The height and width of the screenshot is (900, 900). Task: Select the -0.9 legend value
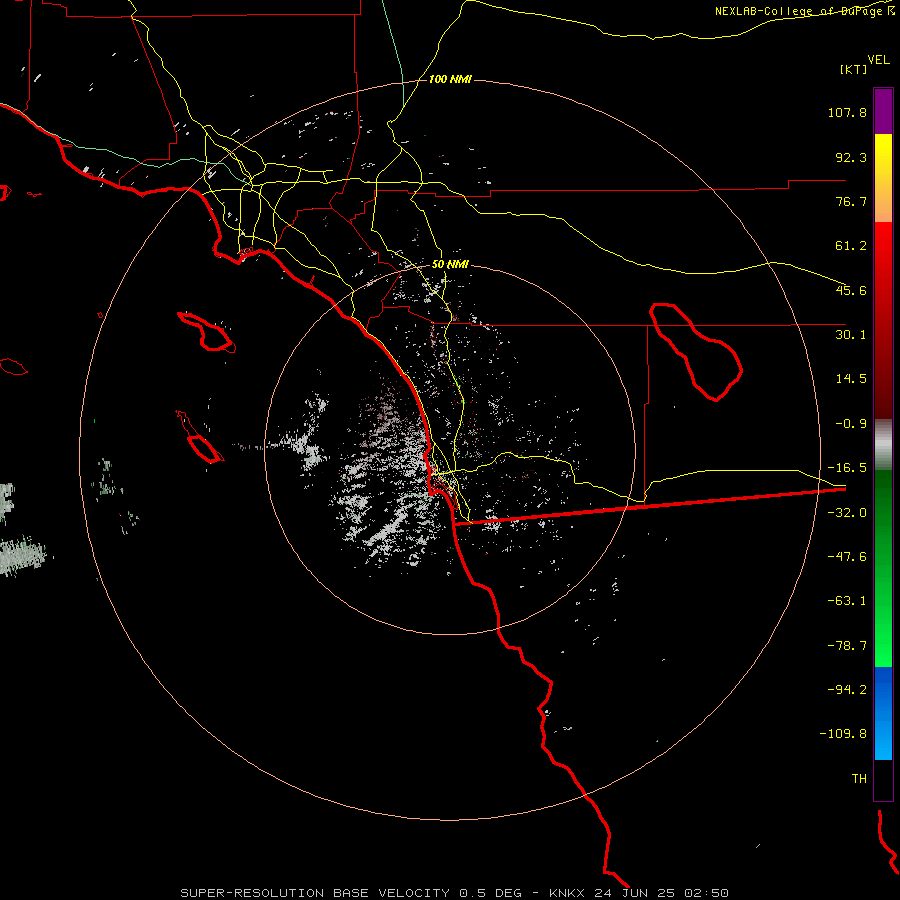(851, 424)
